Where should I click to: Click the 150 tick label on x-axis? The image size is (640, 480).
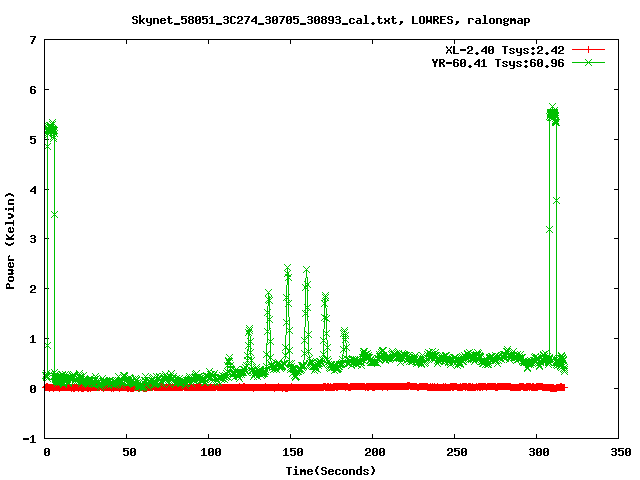[291, 452]
